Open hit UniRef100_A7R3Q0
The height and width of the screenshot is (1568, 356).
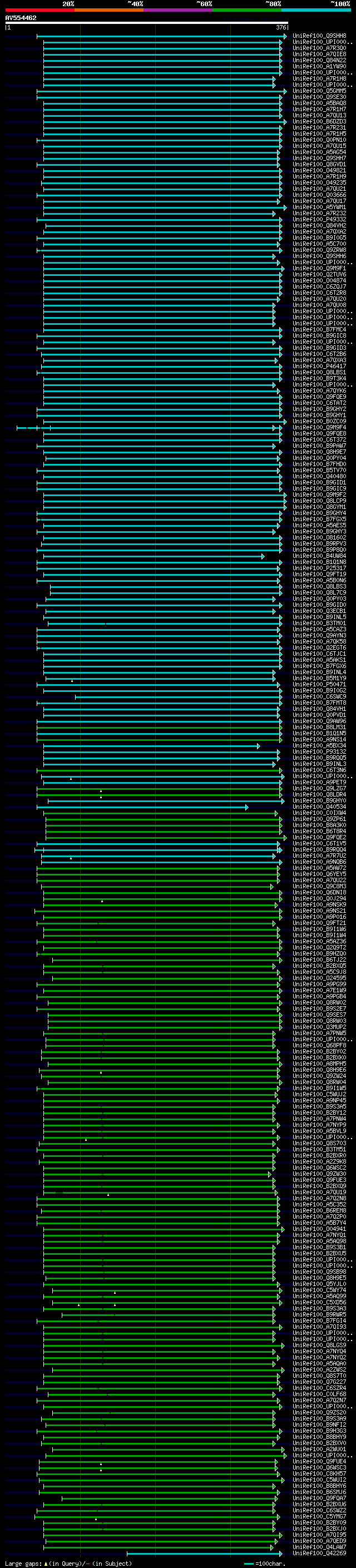click(319, 48)
